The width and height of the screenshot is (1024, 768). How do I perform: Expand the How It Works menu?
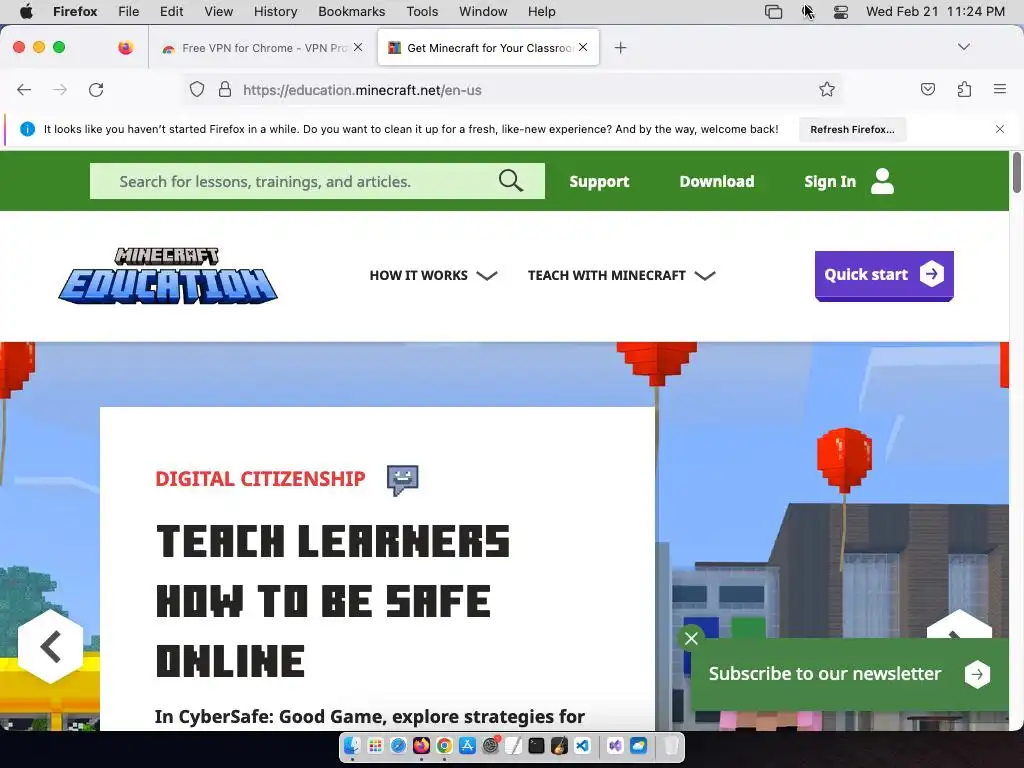pos(434,276)
